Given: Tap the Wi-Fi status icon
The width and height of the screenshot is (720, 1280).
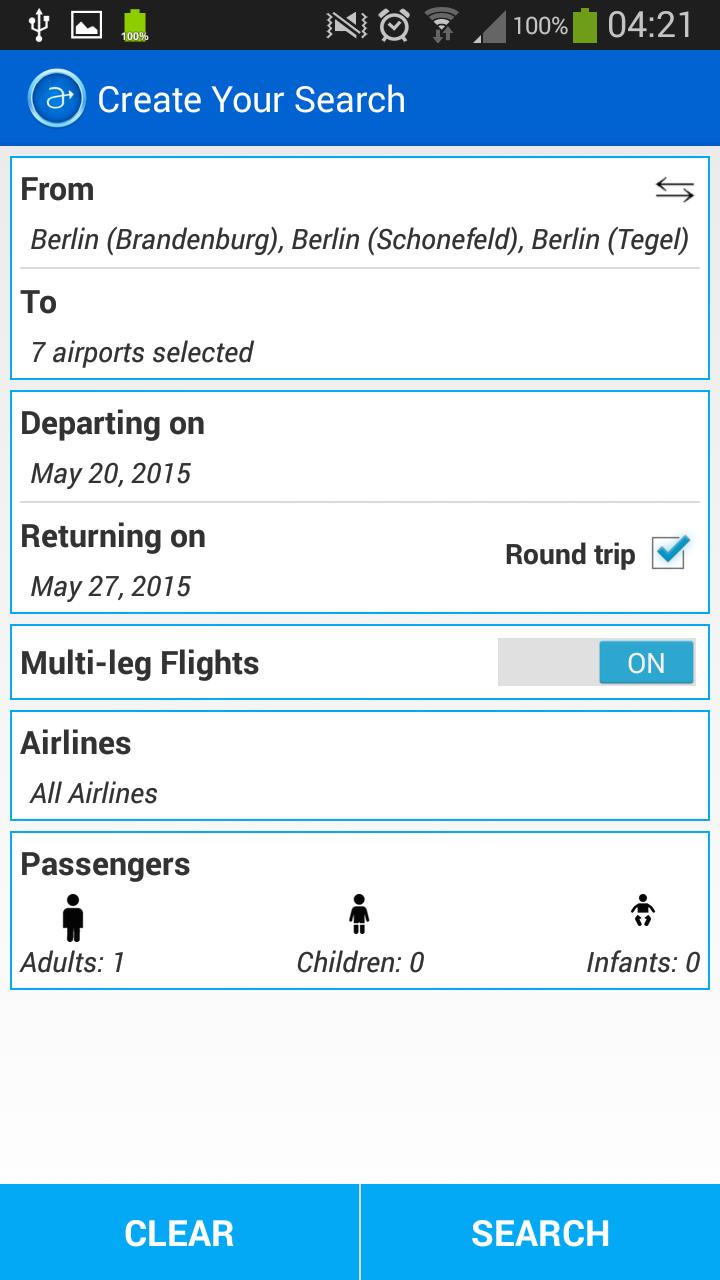Looking at the screenshot, I should [x=440, y=25].
